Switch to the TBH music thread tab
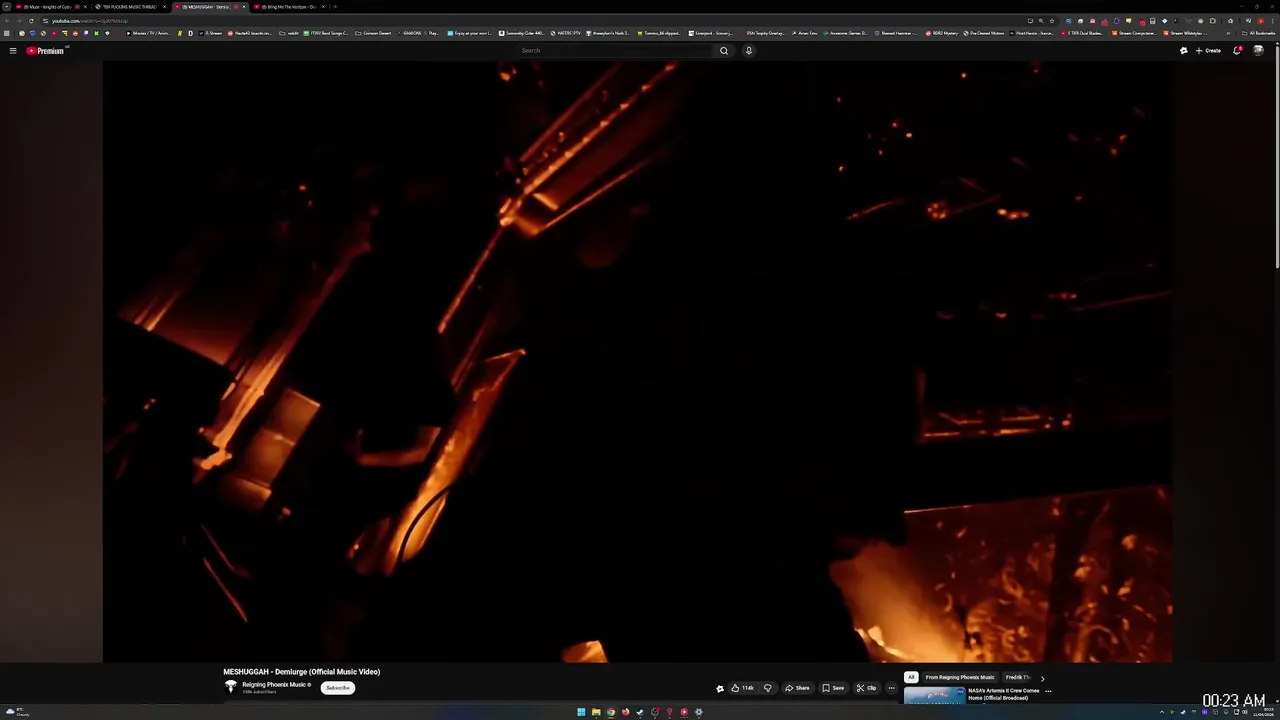The height and width of the screenshot is (720, 1280). point(130,7)
